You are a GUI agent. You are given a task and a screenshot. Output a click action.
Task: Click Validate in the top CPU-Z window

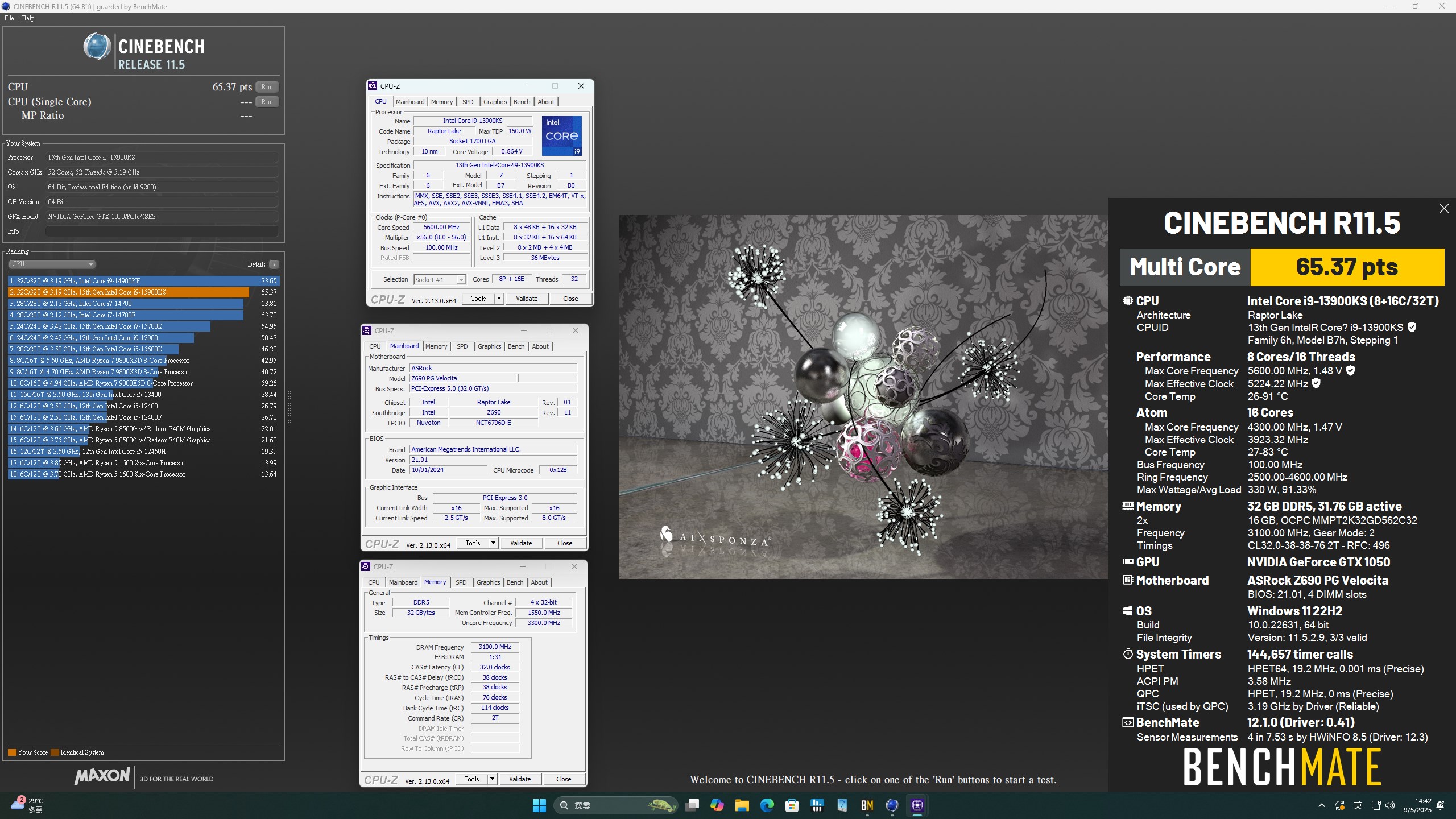[x=526, y=299]
